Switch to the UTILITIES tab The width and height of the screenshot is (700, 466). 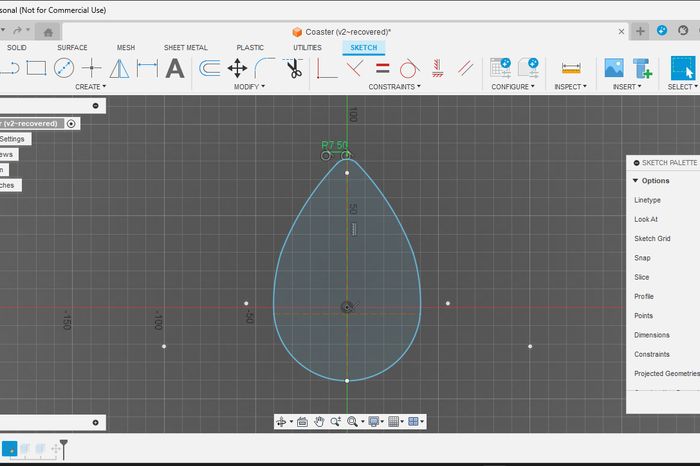pos(307,47)
